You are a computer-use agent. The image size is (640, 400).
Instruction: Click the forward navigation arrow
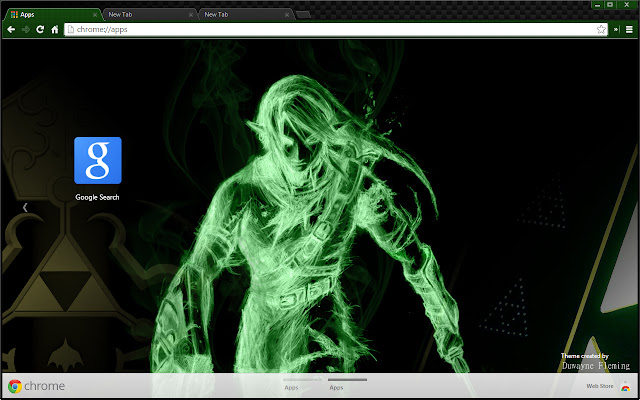click(24, 30)
